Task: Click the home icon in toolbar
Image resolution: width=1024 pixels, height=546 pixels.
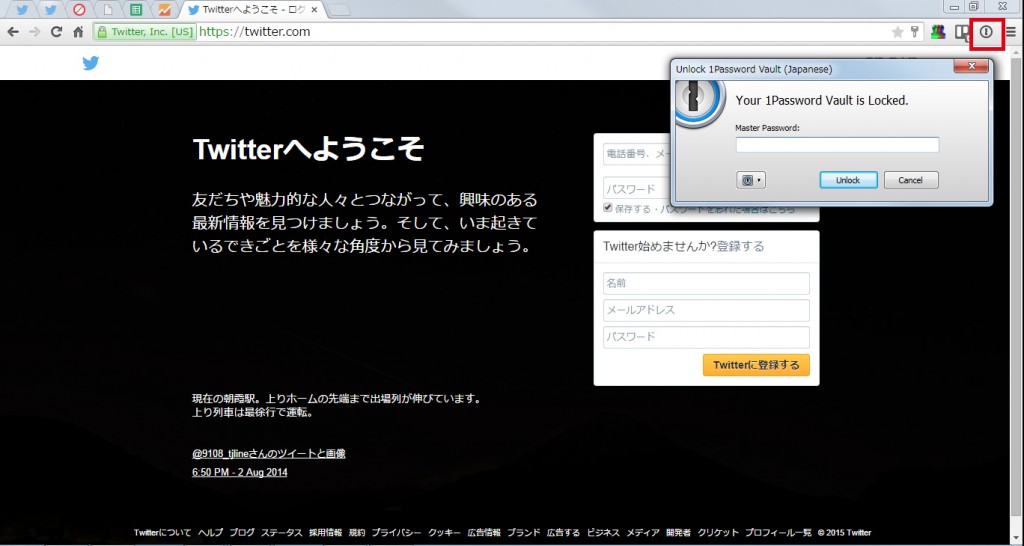Action: 78,31
